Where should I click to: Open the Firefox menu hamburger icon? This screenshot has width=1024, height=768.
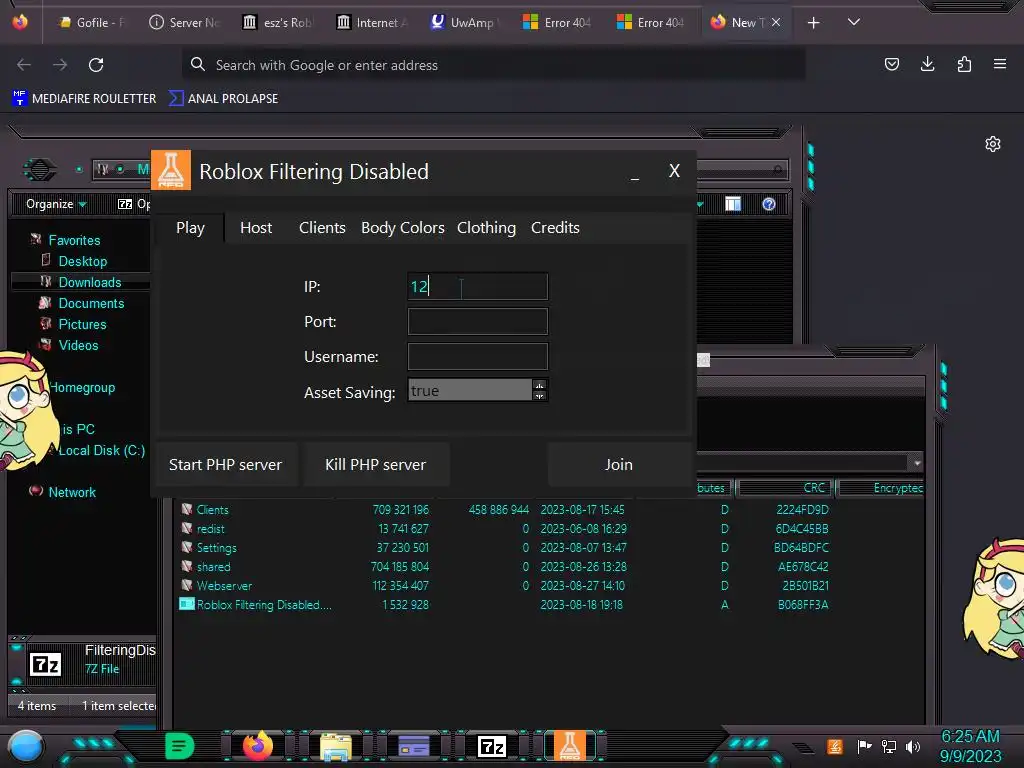[x=999, y=64]
